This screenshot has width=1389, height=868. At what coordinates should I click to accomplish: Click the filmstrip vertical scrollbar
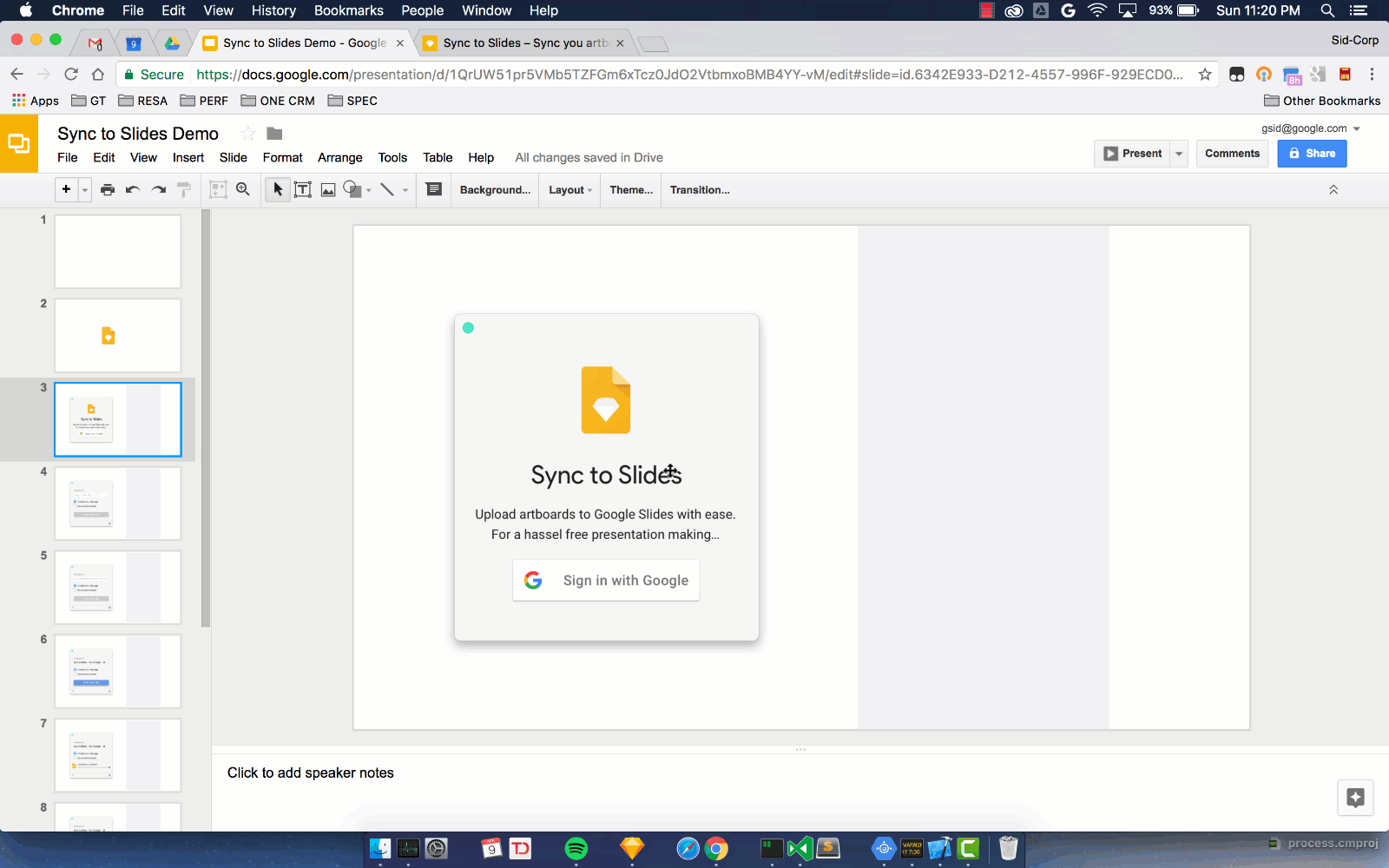[x=206, y=417]
